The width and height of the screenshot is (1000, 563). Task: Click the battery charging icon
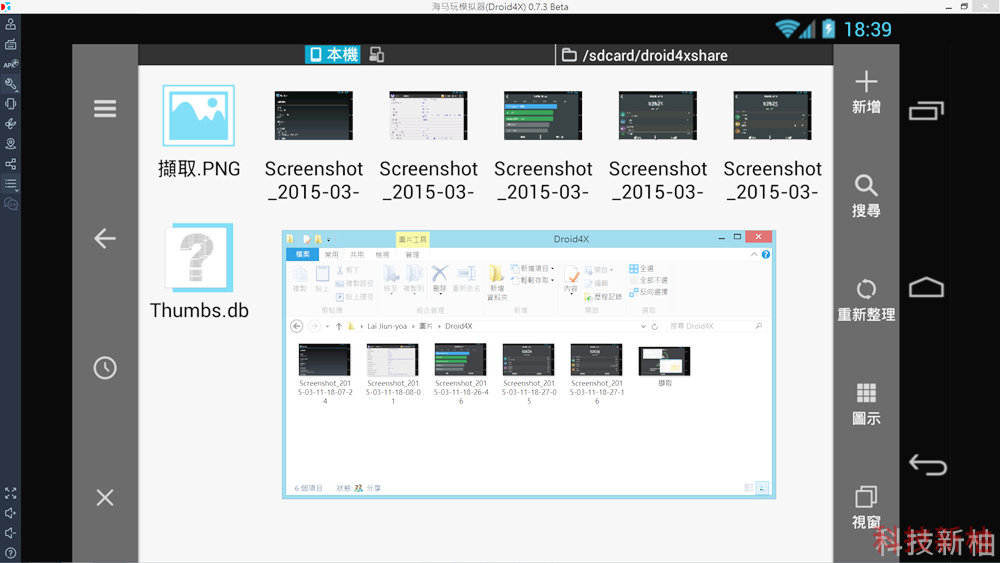pos(828,29)
